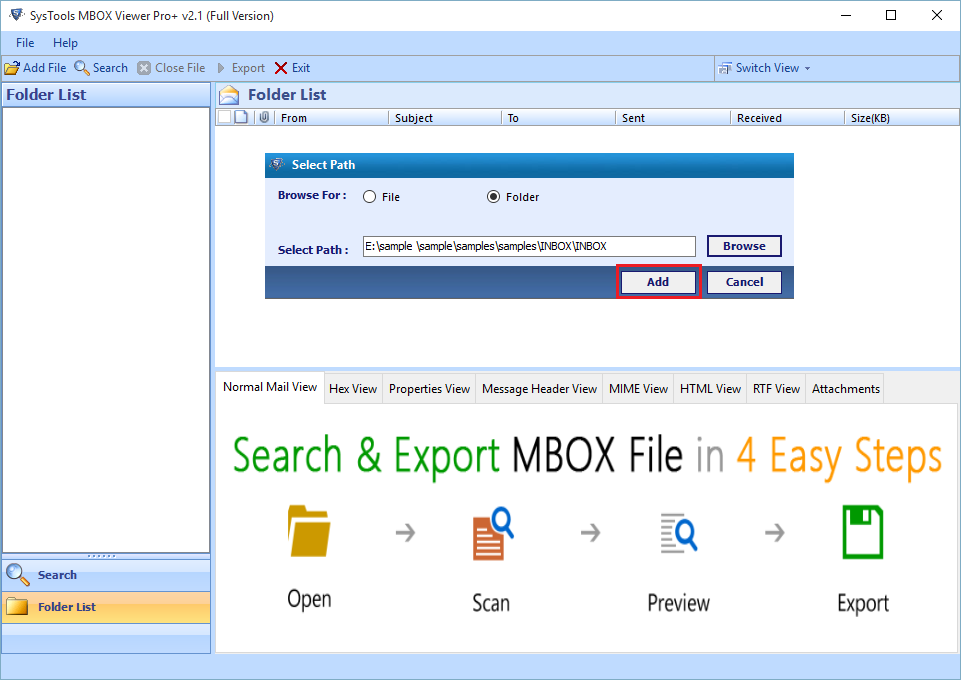Click the SysTools app icon in title bar
Viewport: 961px width, 680px height.
point(17,15)
